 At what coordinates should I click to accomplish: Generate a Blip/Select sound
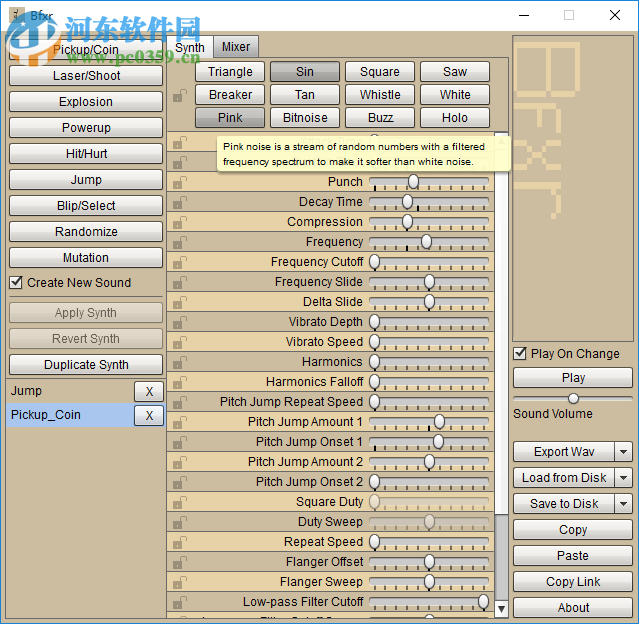pyautogui.click(x=86, y=206)
